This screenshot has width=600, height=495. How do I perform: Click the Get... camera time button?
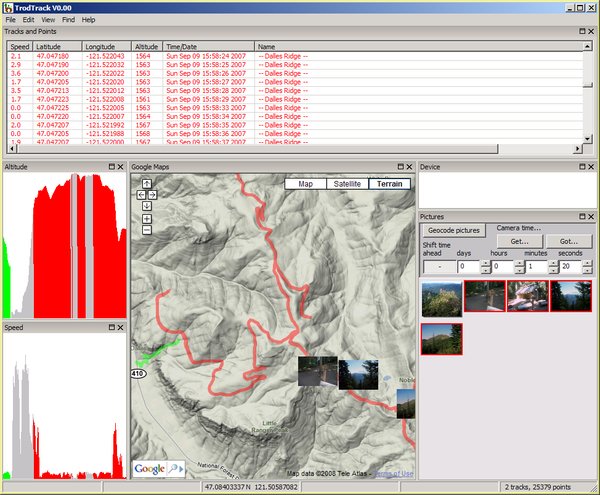[x=520, y=242]
